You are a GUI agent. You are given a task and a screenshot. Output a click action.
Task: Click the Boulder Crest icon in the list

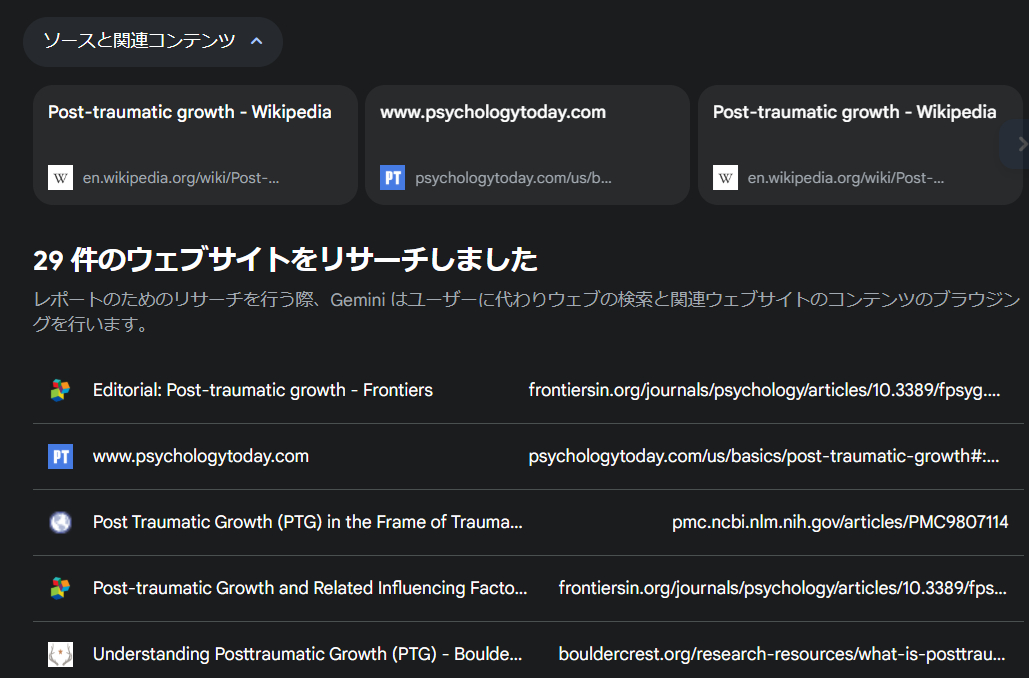coord(60,654)
